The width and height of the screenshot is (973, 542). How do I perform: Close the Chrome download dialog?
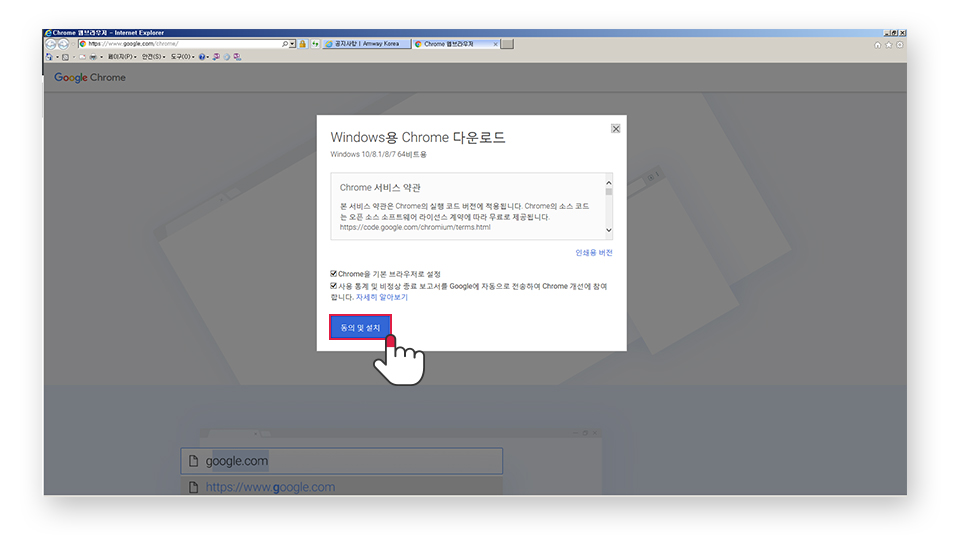point(616,129)
